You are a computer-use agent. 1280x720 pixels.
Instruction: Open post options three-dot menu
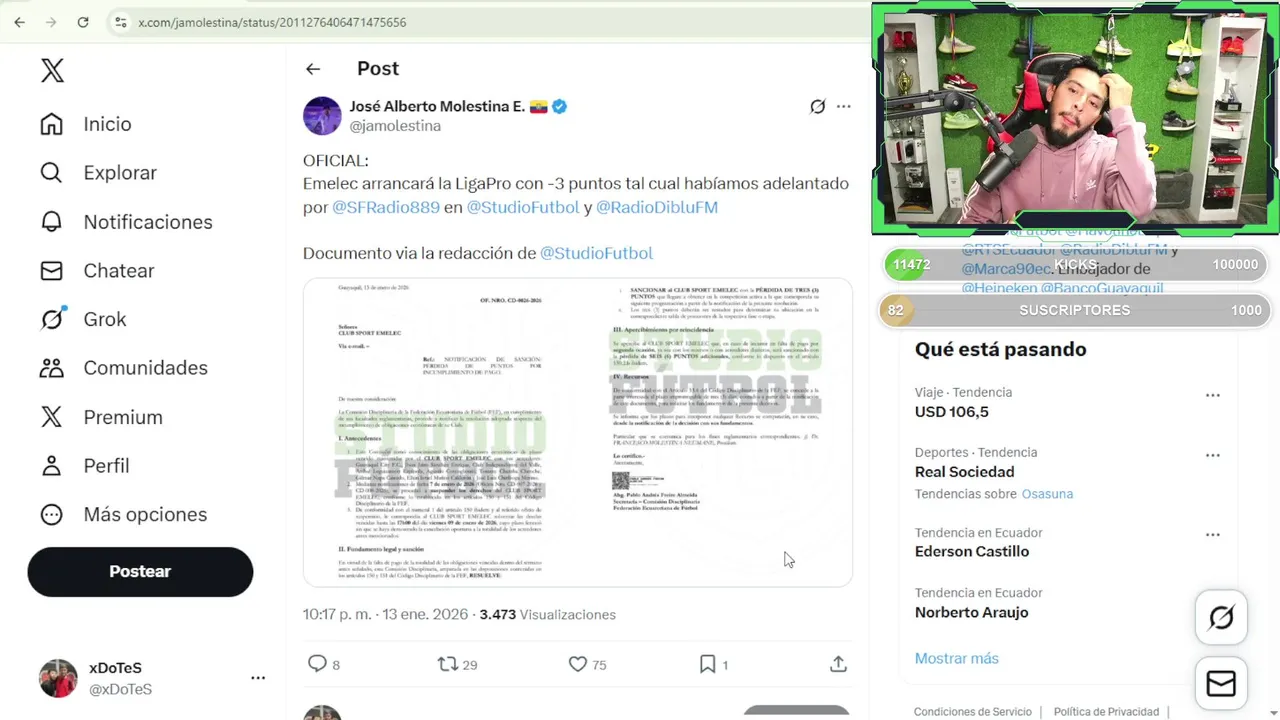click(844, 107)
